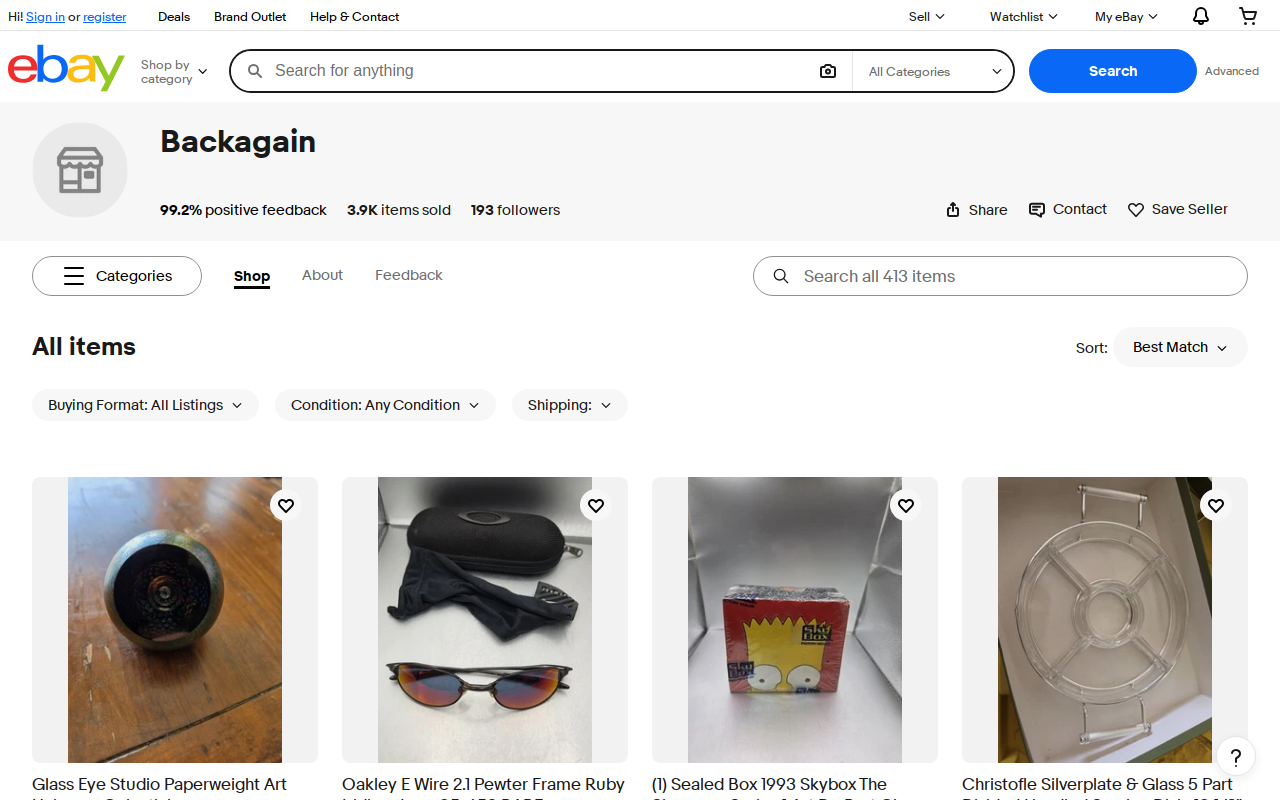Open the Best Match sort dropdown

point(1180,347)
